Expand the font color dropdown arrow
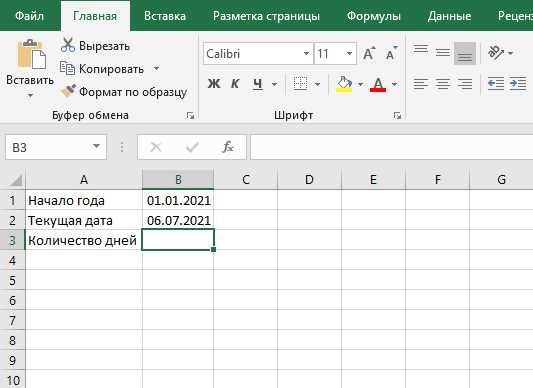This screenshot has height=388, width=533. pyautogui.click(x=394, y=84)
